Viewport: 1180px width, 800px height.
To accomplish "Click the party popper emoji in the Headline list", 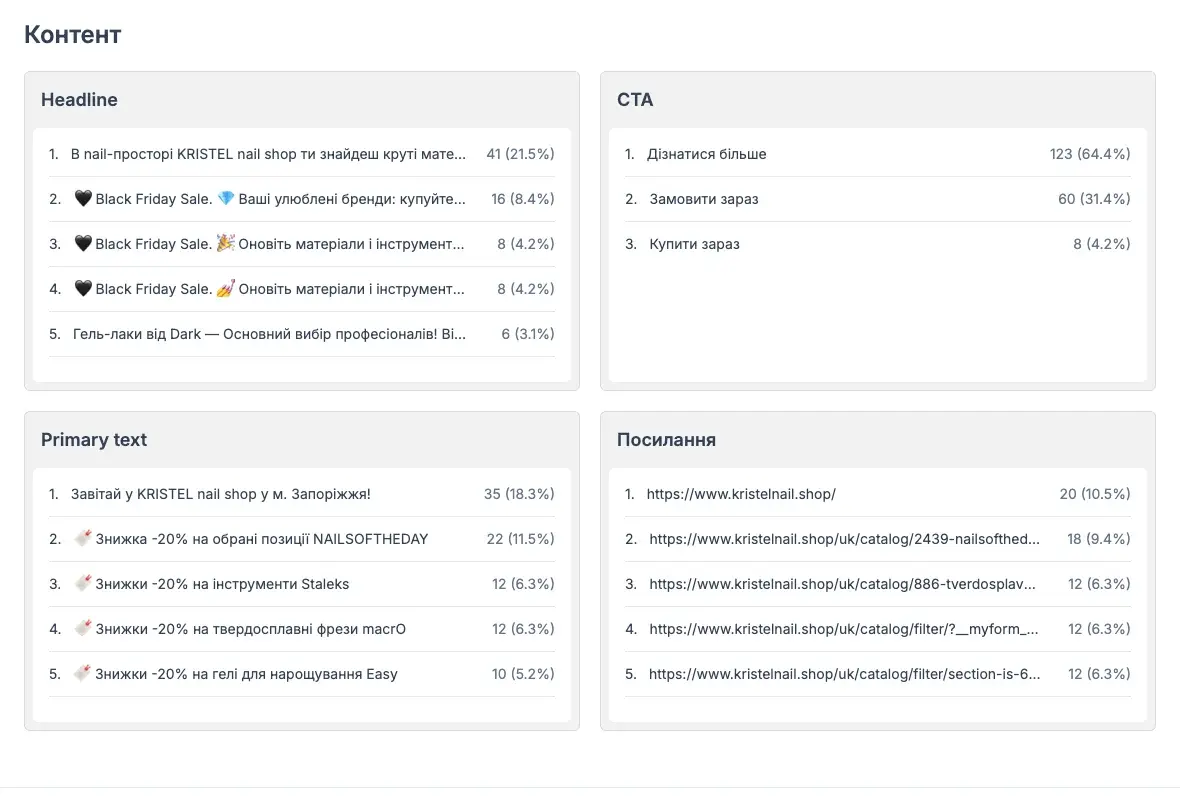I will click(226, 244).
